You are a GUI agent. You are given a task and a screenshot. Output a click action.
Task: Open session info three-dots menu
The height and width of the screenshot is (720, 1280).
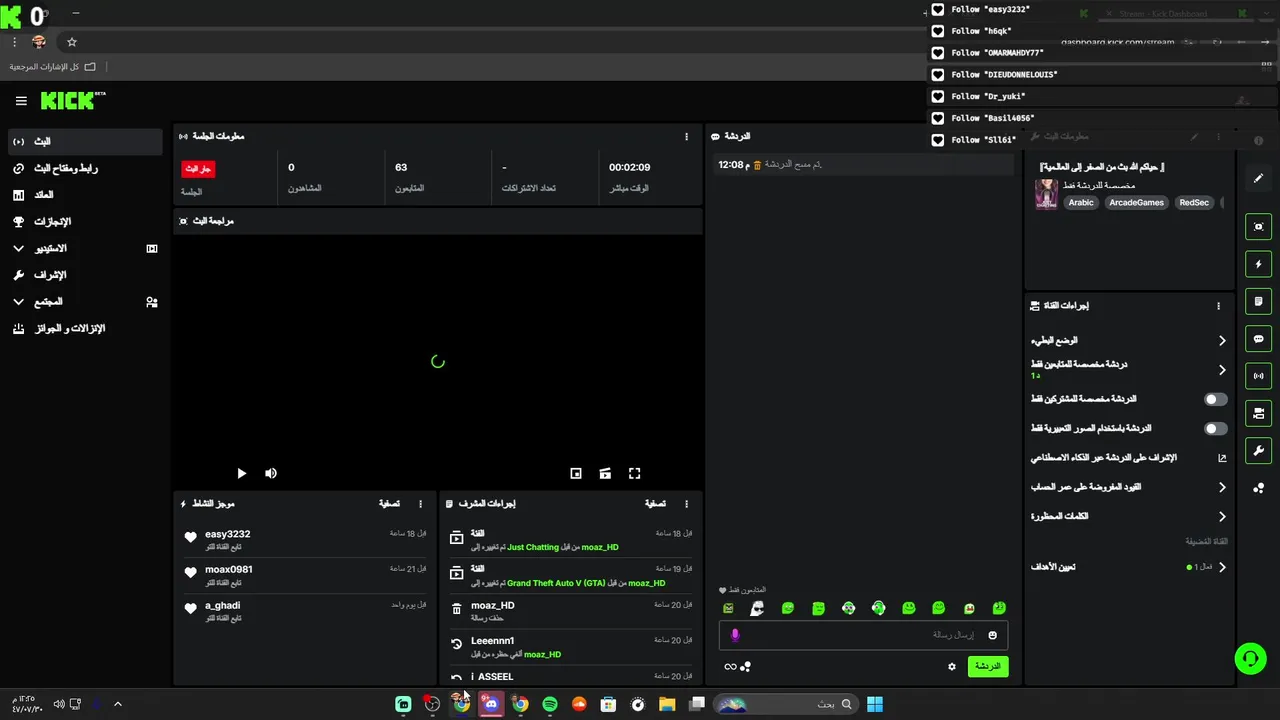click(686, 136)
